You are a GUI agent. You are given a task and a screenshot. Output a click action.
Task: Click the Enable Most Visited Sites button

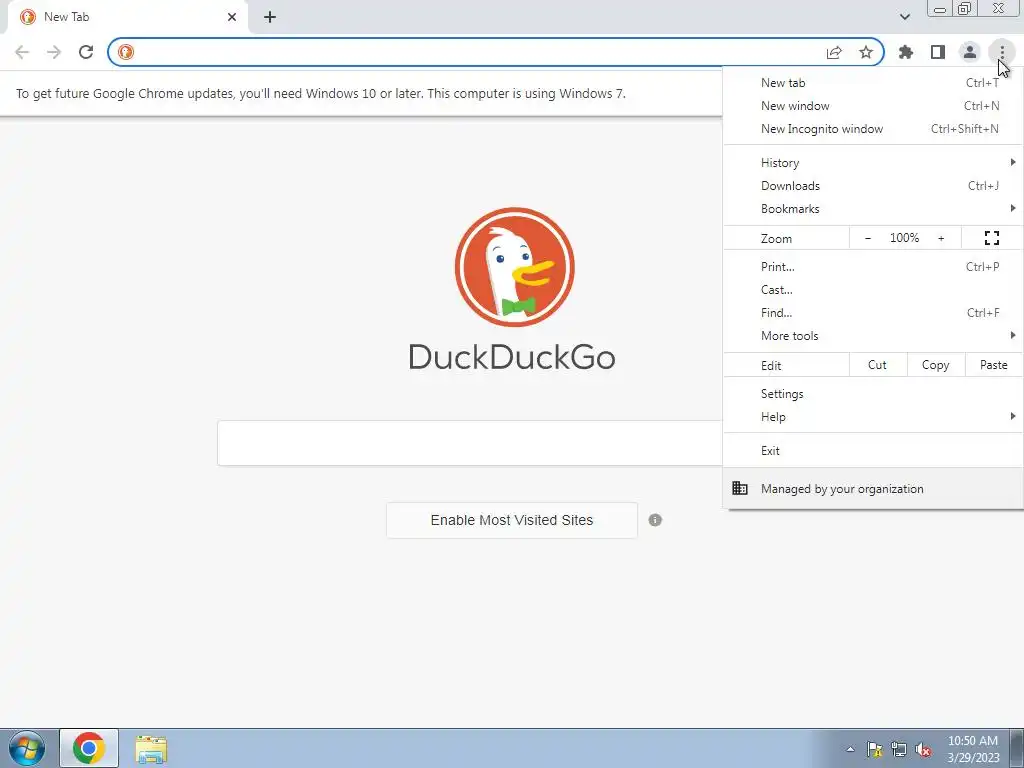coord(512,520)
